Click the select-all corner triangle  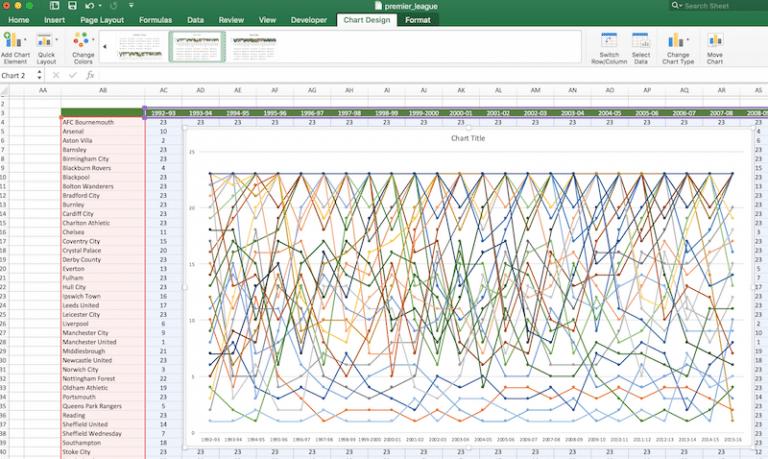pyautogui.click(x=5, y=90)
